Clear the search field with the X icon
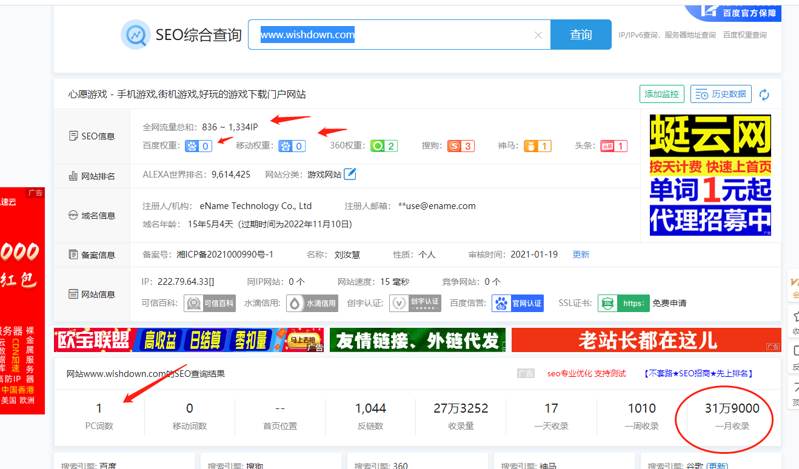Image resolution: width=799 pixels, height=469 pixels. 538,35
